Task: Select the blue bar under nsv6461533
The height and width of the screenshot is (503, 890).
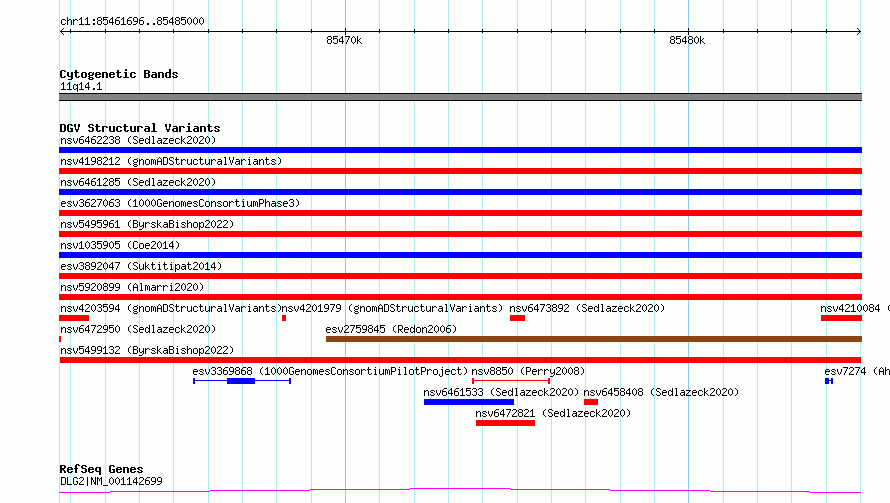Action: (x=469, y=402)
